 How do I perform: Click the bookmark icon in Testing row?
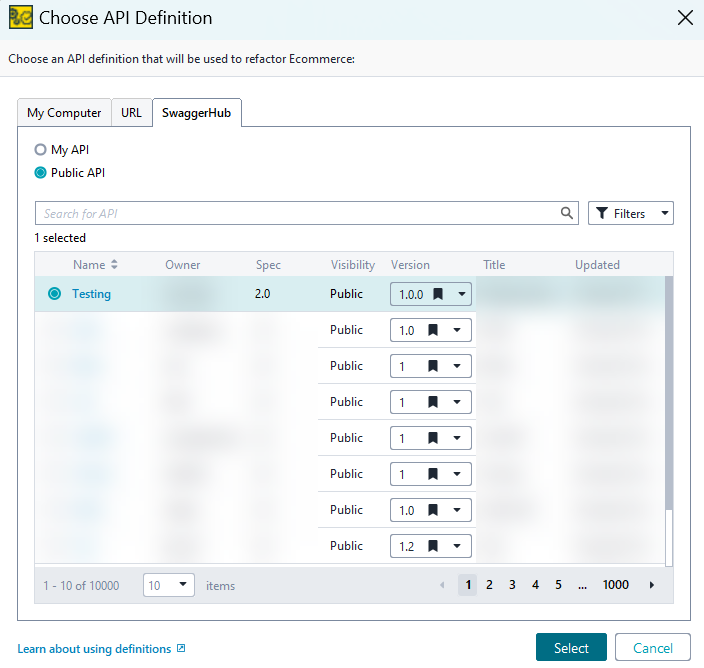(x=438, y=294)
